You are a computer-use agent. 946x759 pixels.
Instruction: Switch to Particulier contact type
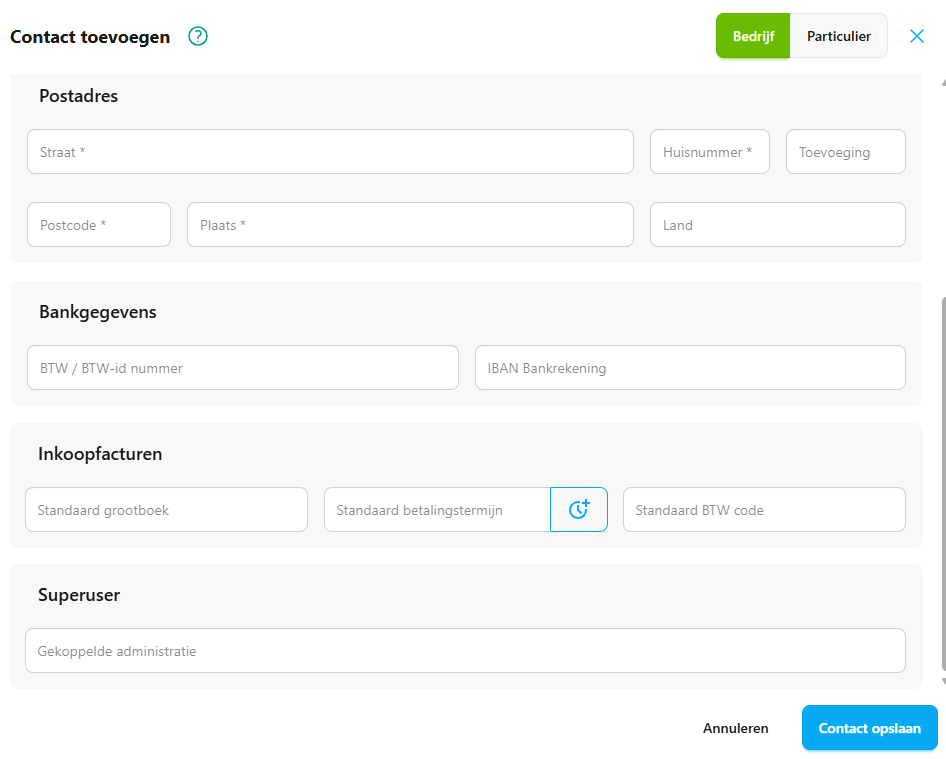click(839, 36)
